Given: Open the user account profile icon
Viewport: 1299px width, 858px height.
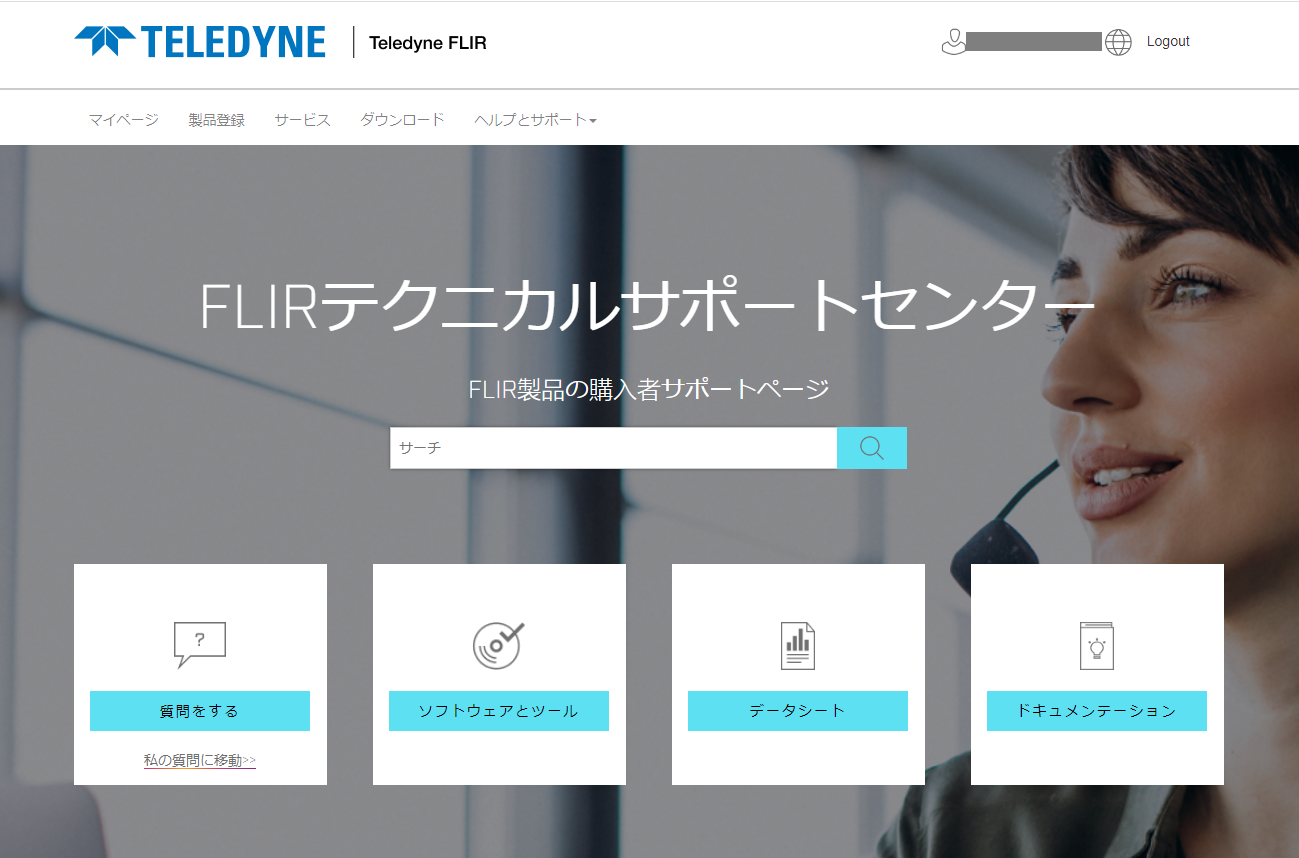Looking at the screenshot, I should (954, 42).
